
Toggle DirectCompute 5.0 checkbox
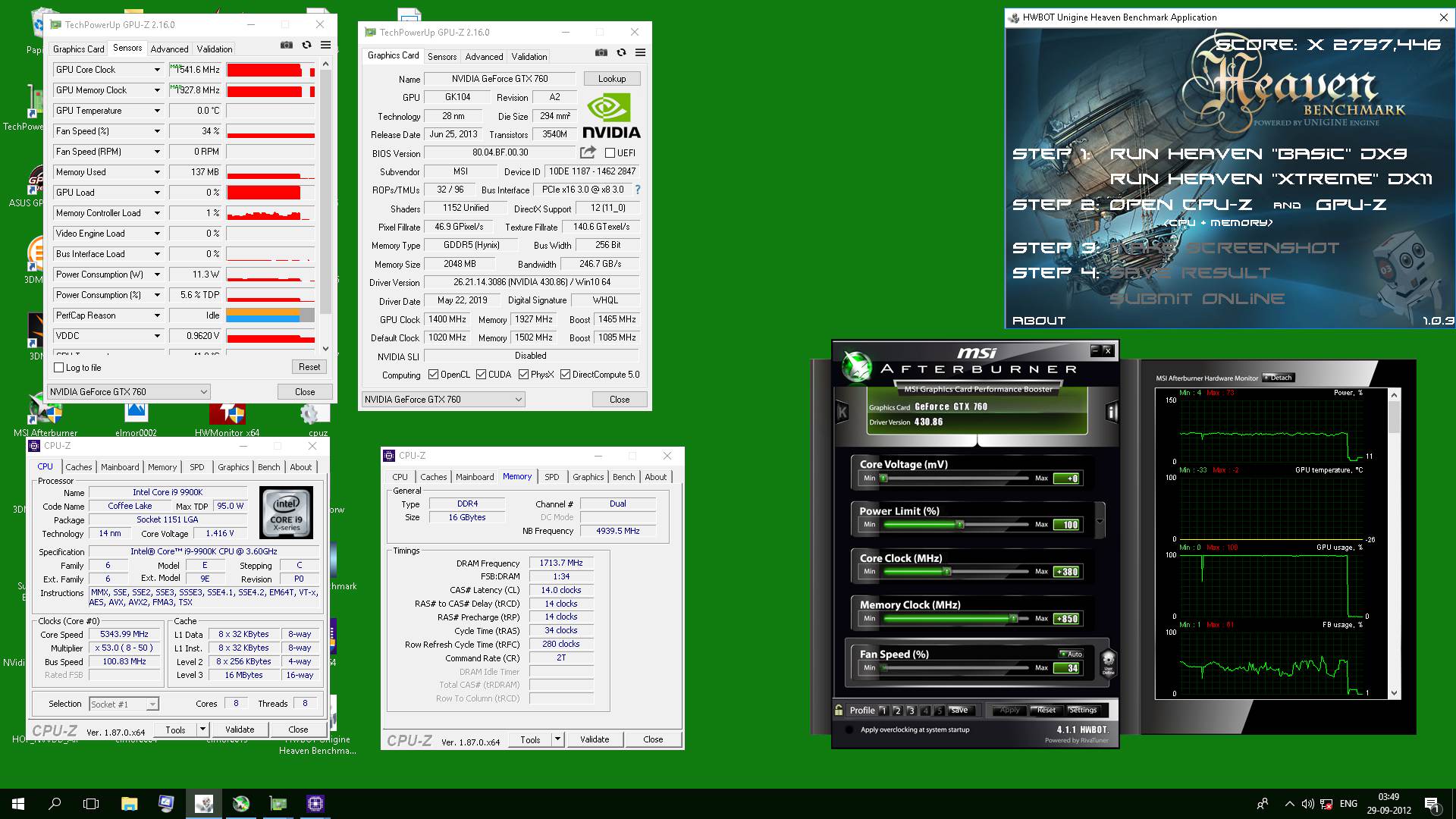pos(565,375)
